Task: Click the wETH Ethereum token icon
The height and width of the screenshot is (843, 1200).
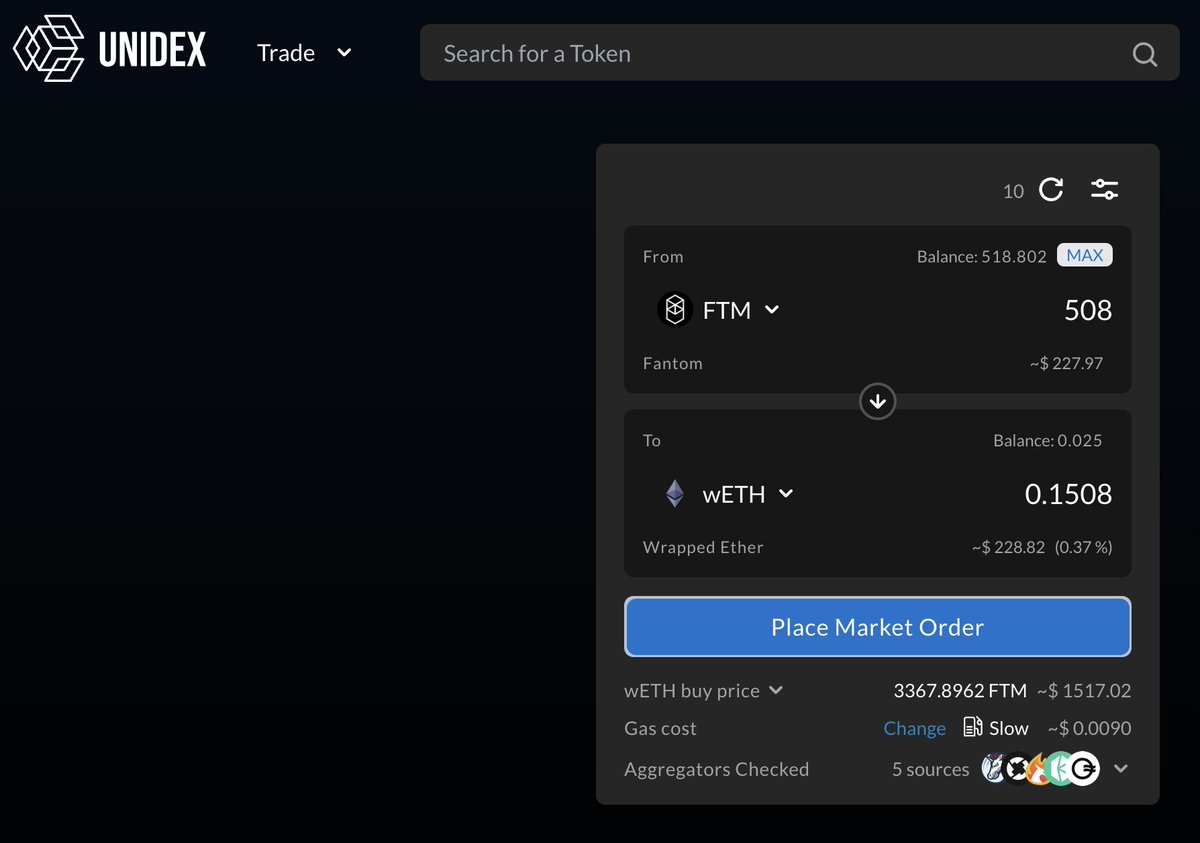Action: pyautogui.click(x=675, y=494)
